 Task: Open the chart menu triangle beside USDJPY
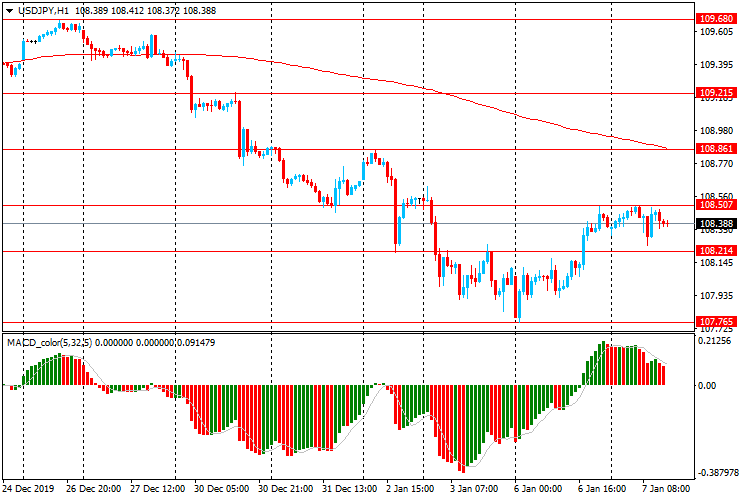(9, 11)
